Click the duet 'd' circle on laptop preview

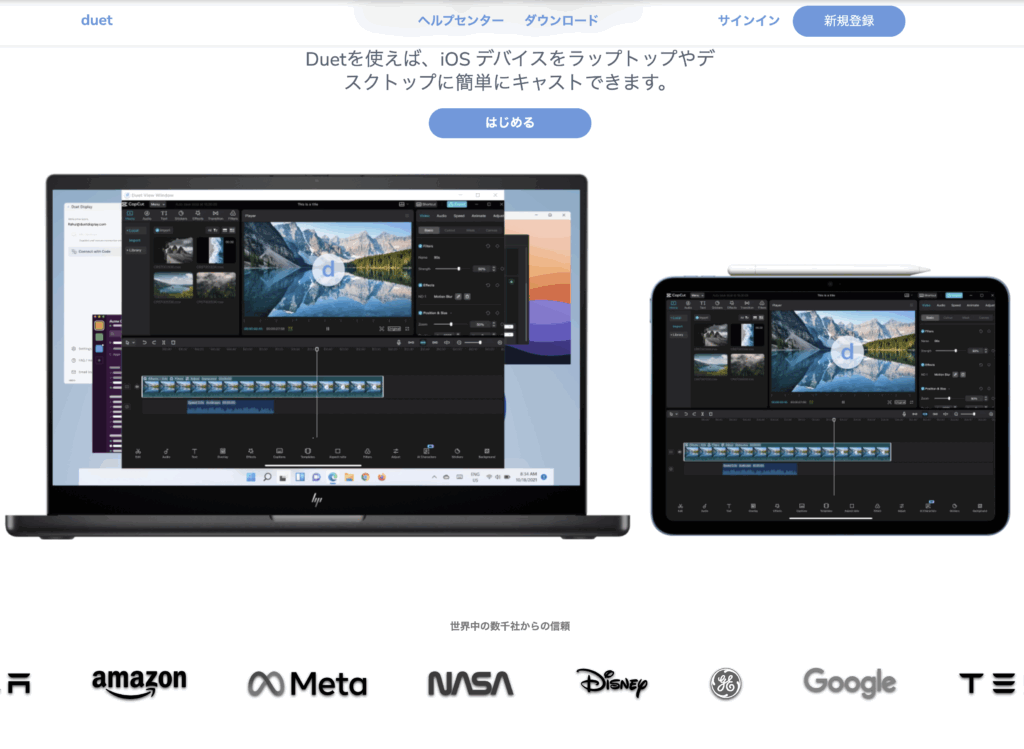327,270
